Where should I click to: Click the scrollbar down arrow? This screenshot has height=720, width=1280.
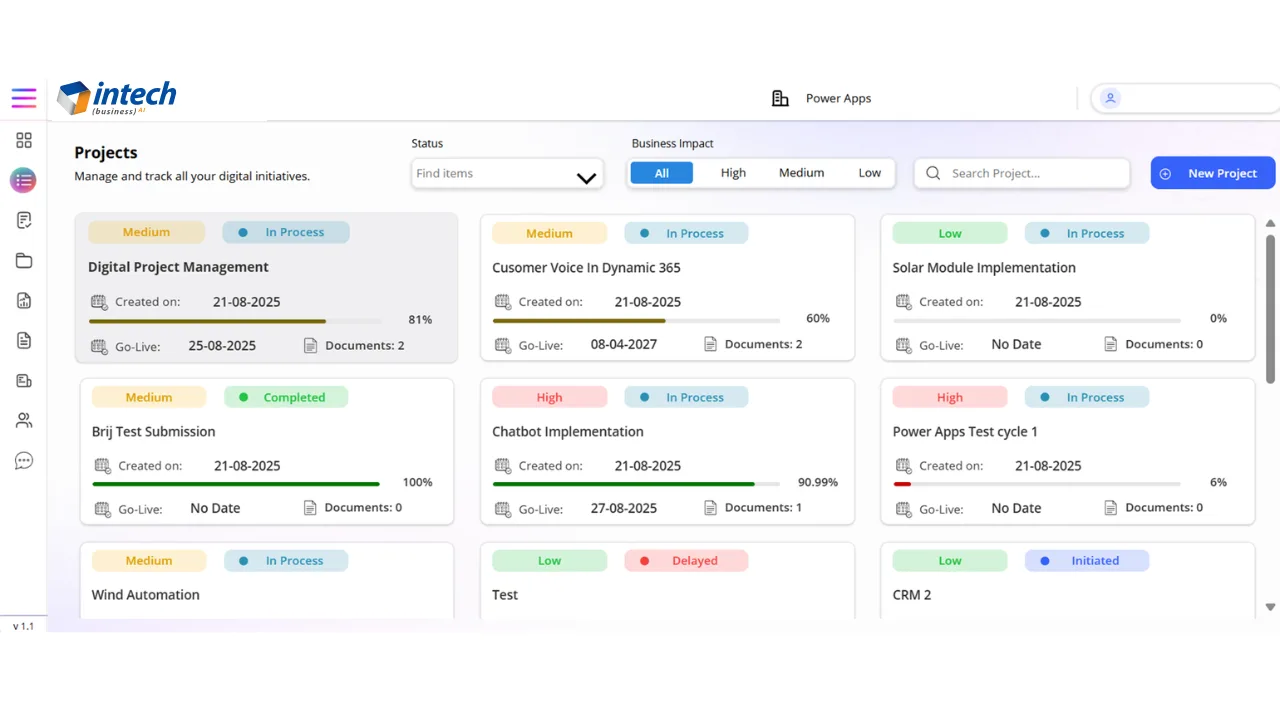click(1271, 607)
